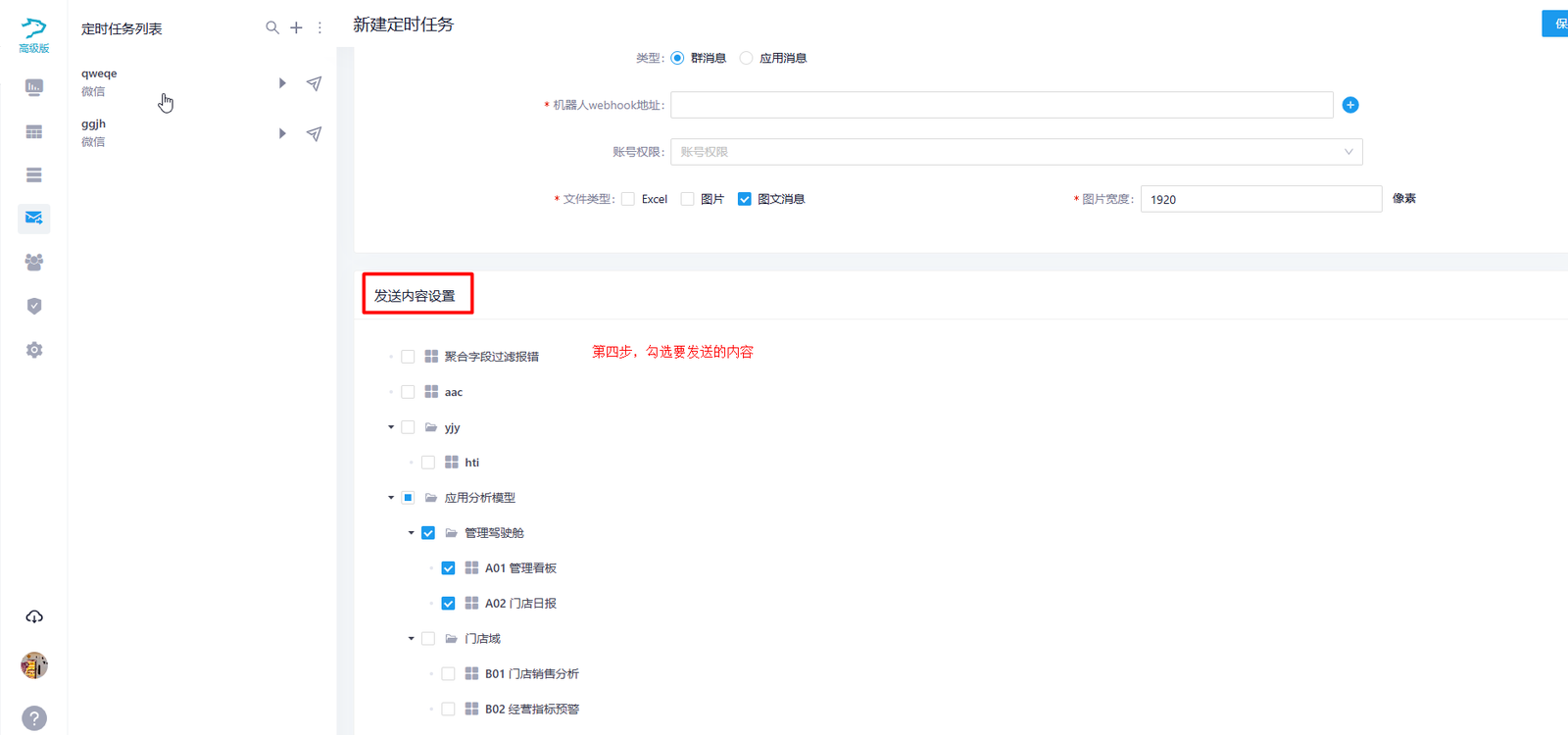
Task: Click the dolphin logo at top left
Action: click(x=34, y=27)
